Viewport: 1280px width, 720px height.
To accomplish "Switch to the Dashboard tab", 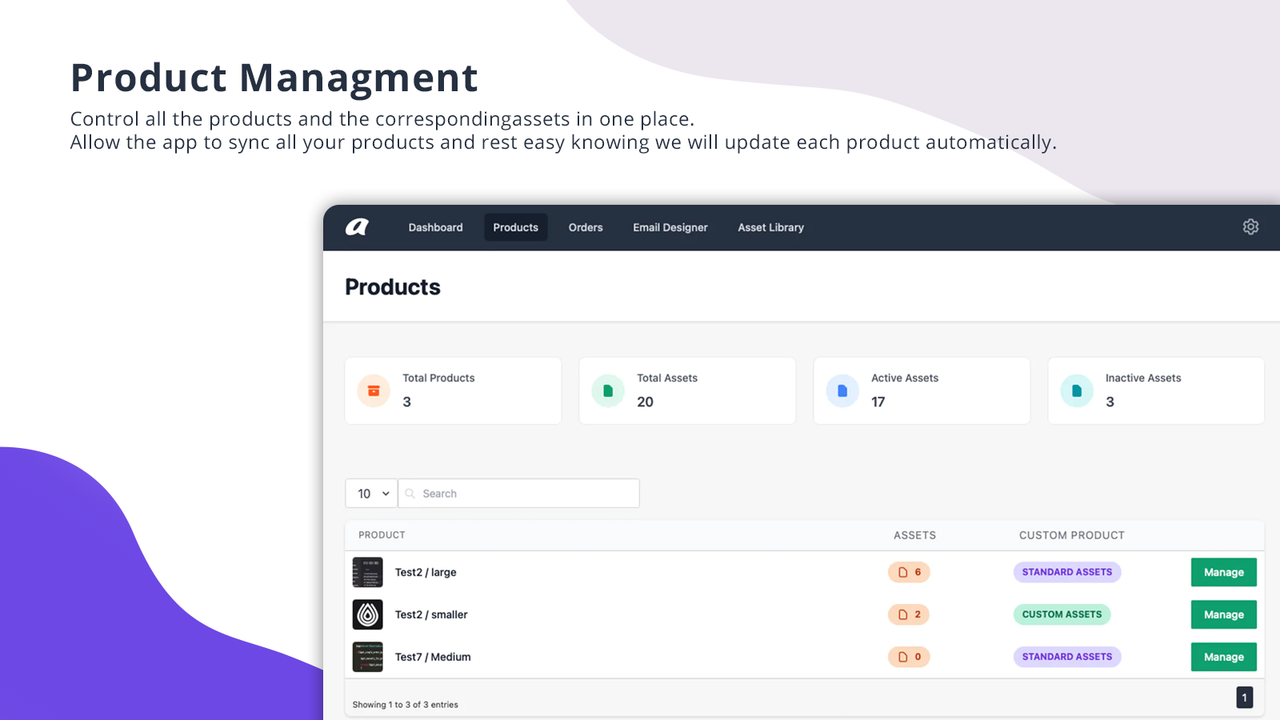I will pyautogui.click(x=435, y=228).
